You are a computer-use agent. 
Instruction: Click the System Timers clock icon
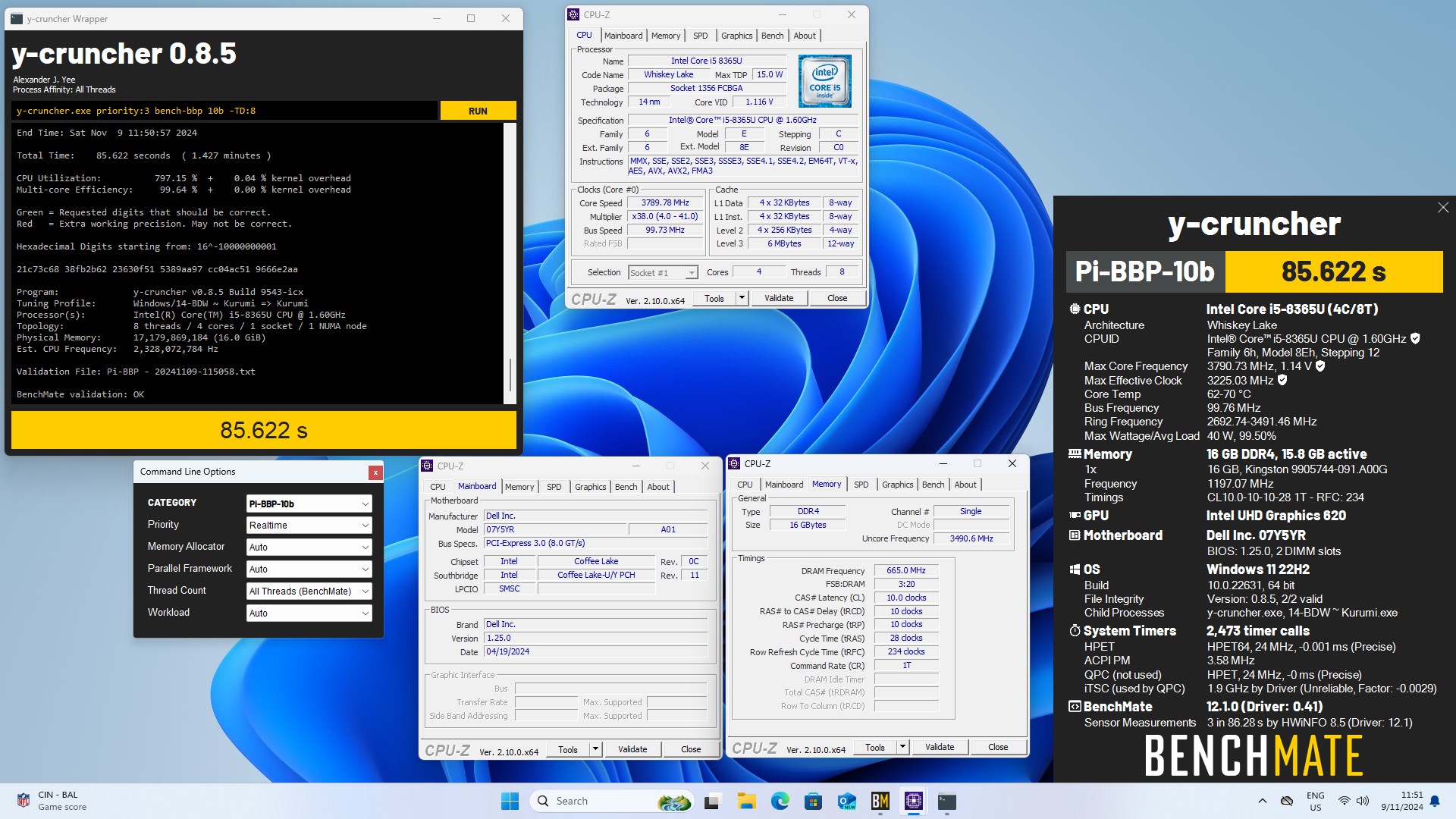coord(1075,631)
